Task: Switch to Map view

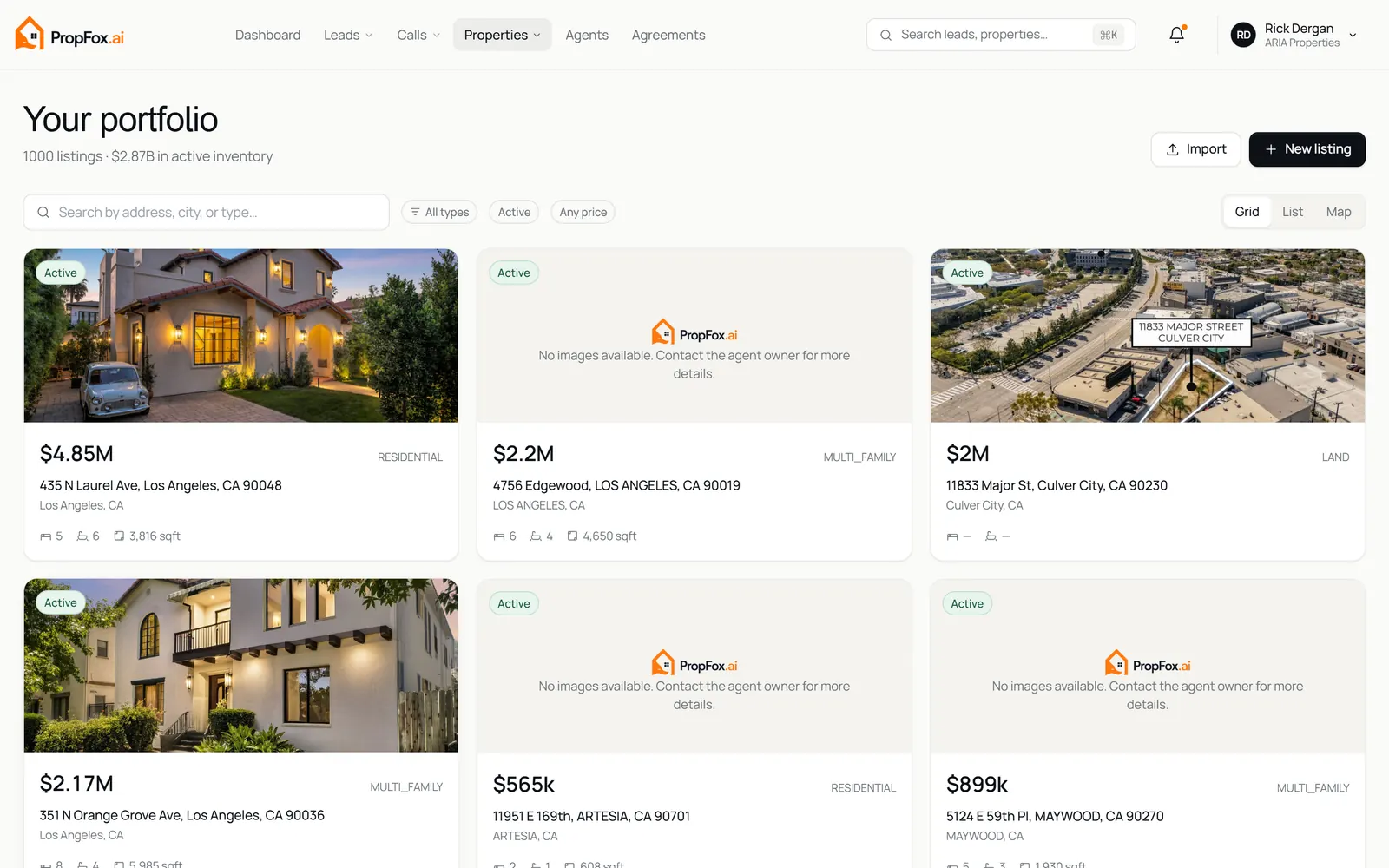Action: pyautogui.click(x=1339, y=212)
